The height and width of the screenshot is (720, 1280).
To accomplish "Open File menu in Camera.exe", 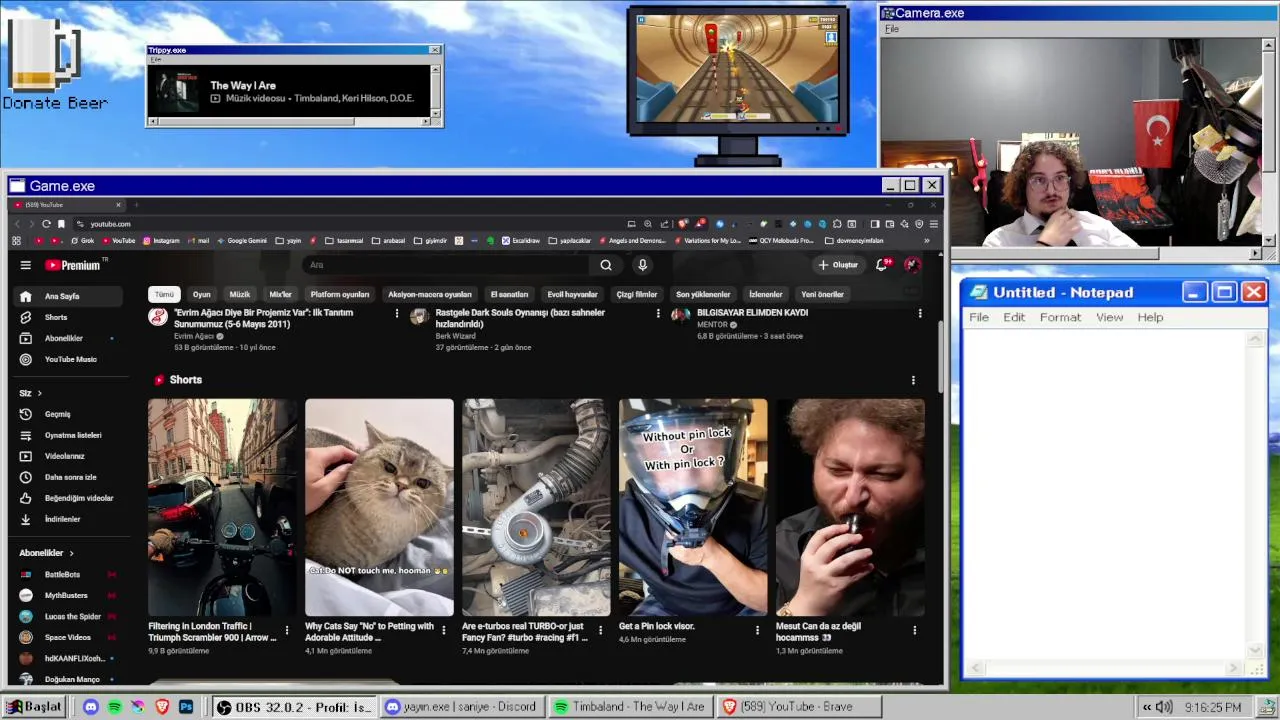I will [x=892, y=29].
